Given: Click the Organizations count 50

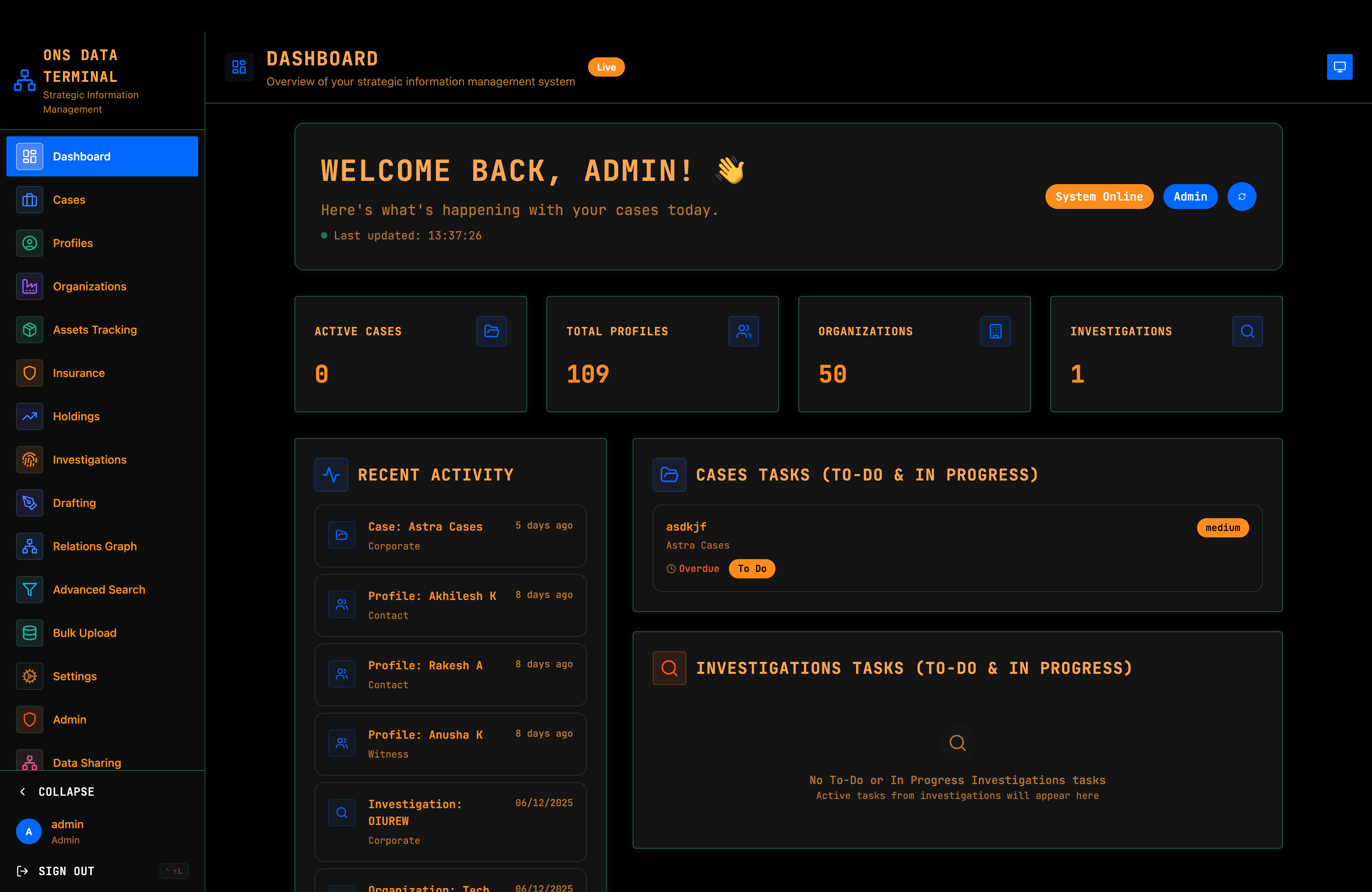Looking at the screenshot, I should coord(832,374).
